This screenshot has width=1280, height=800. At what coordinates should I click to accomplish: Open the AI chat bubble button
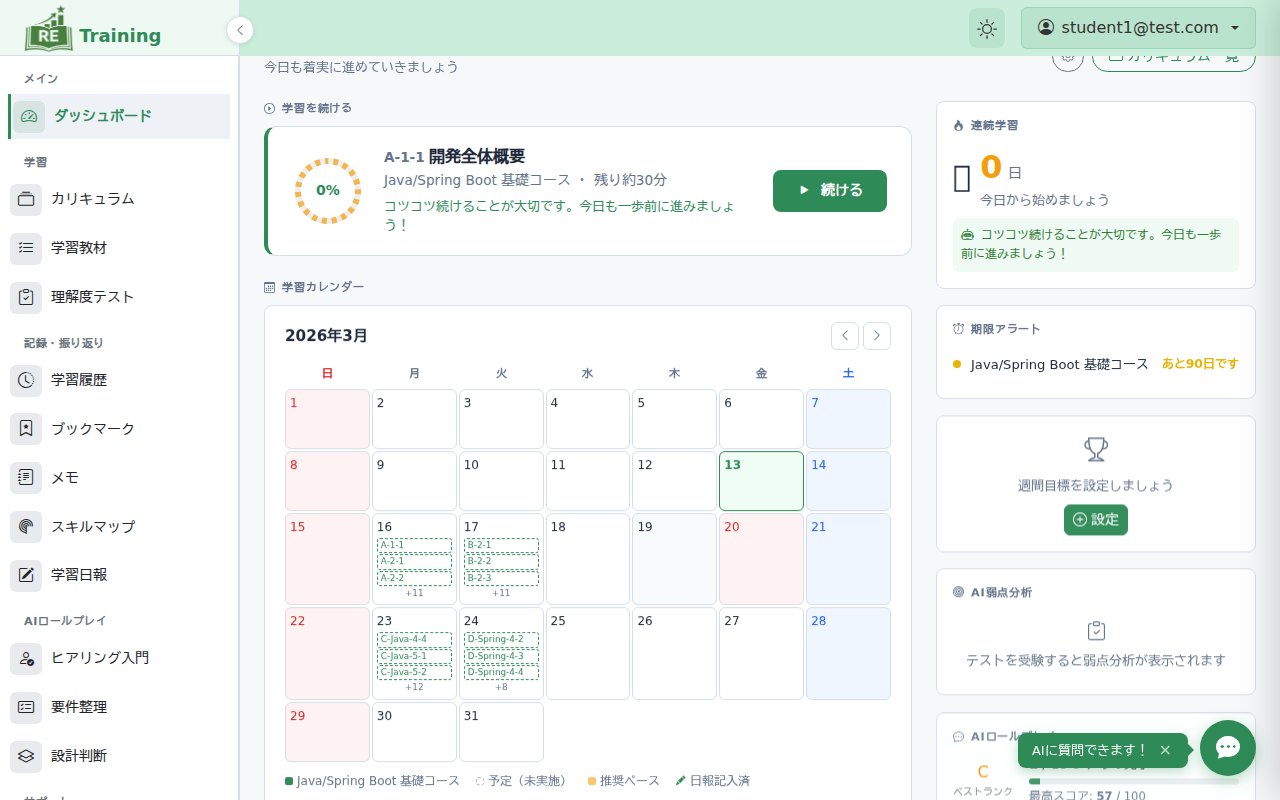1227,748
